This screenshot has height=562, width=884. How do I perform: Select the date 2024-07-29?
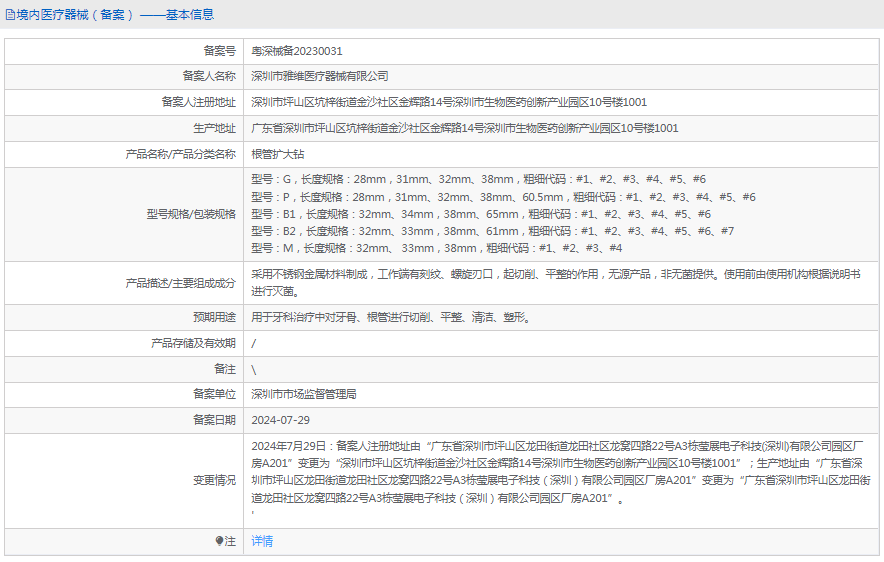(280, 420)
